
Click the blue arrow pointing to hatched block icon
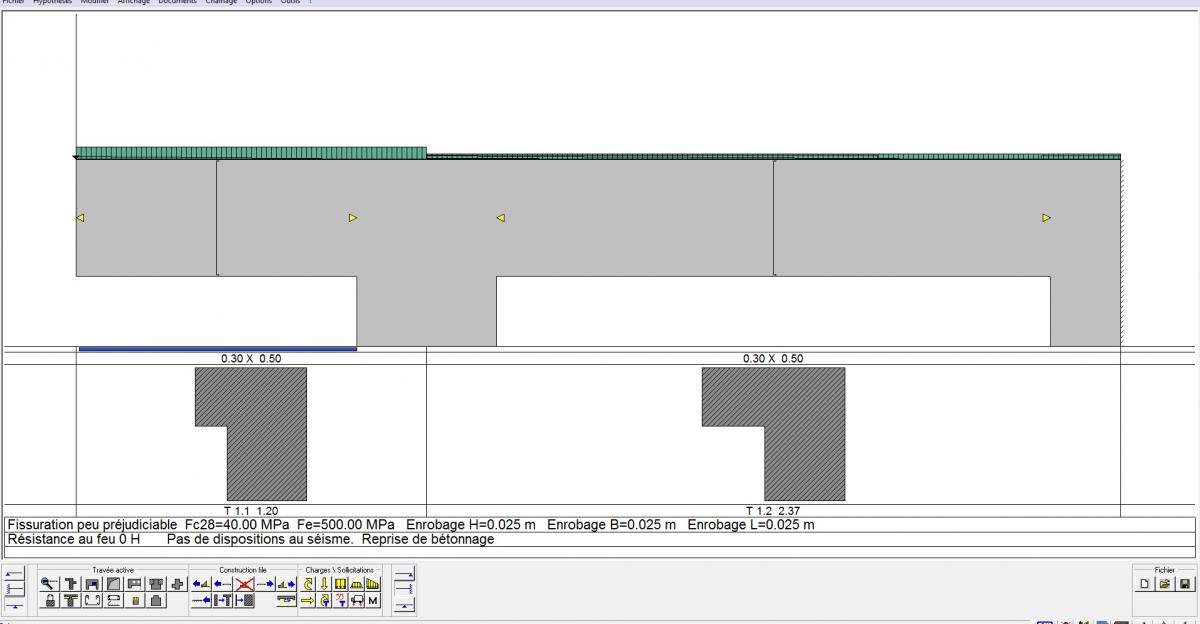(x=244, y=601)
